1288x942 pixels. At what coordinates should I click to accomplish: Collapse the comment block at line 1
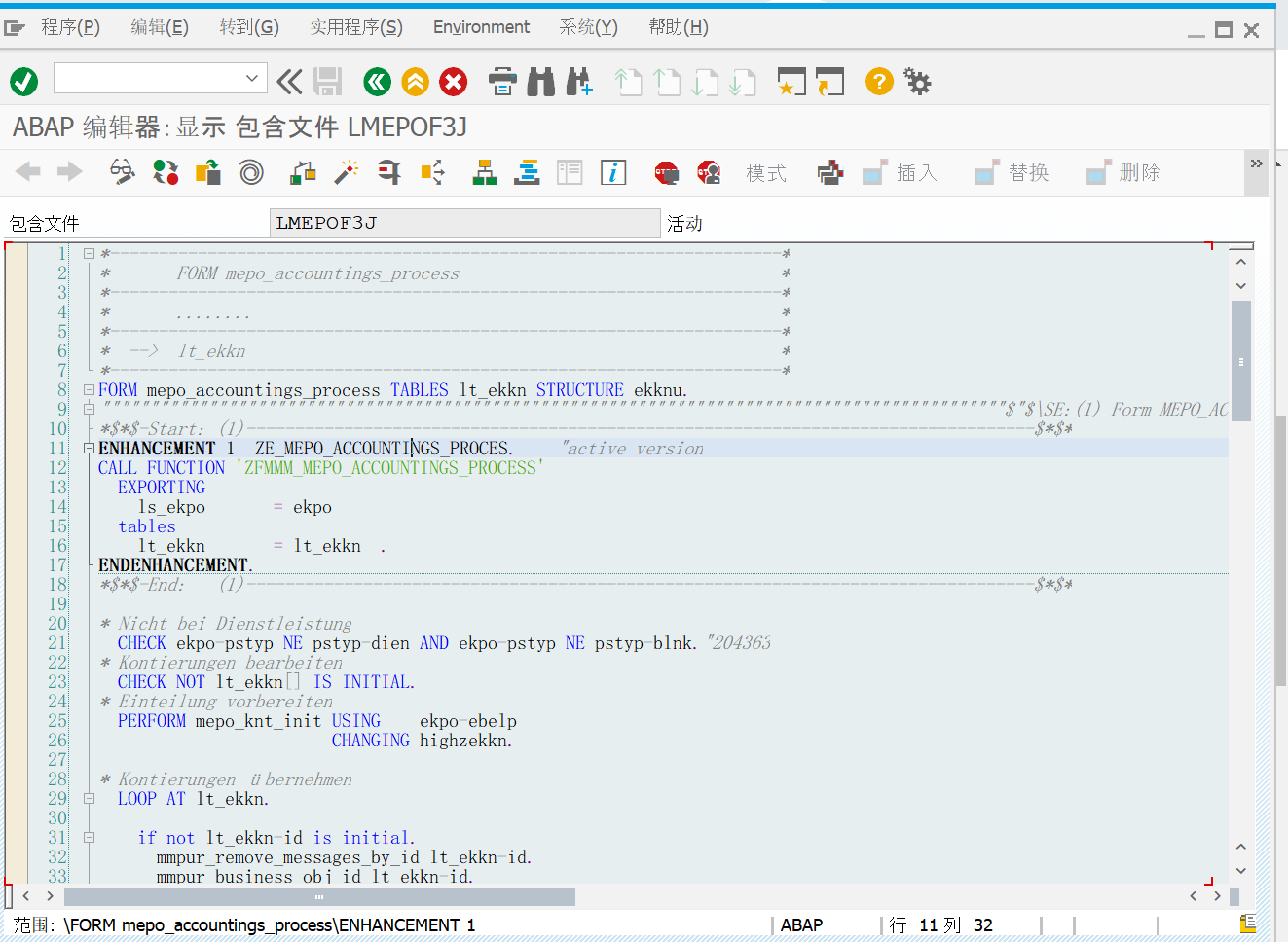89,254
